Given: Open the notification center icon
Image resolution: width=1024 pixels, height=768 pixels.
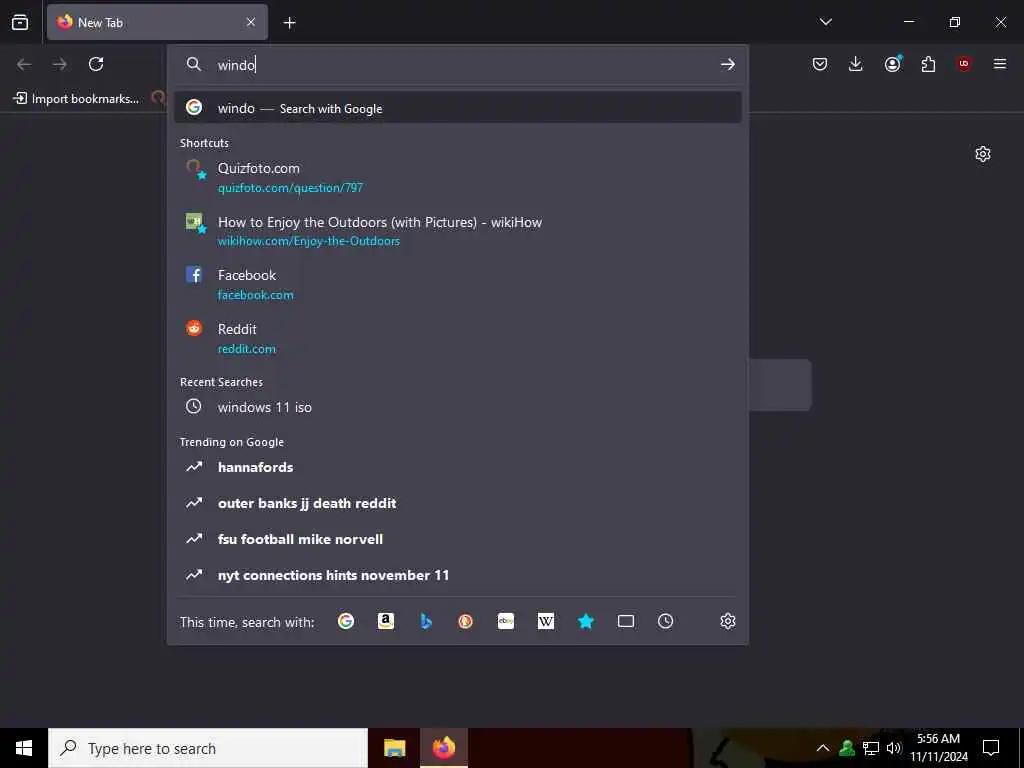Looking at the screenshot, I should click(991, 748).
